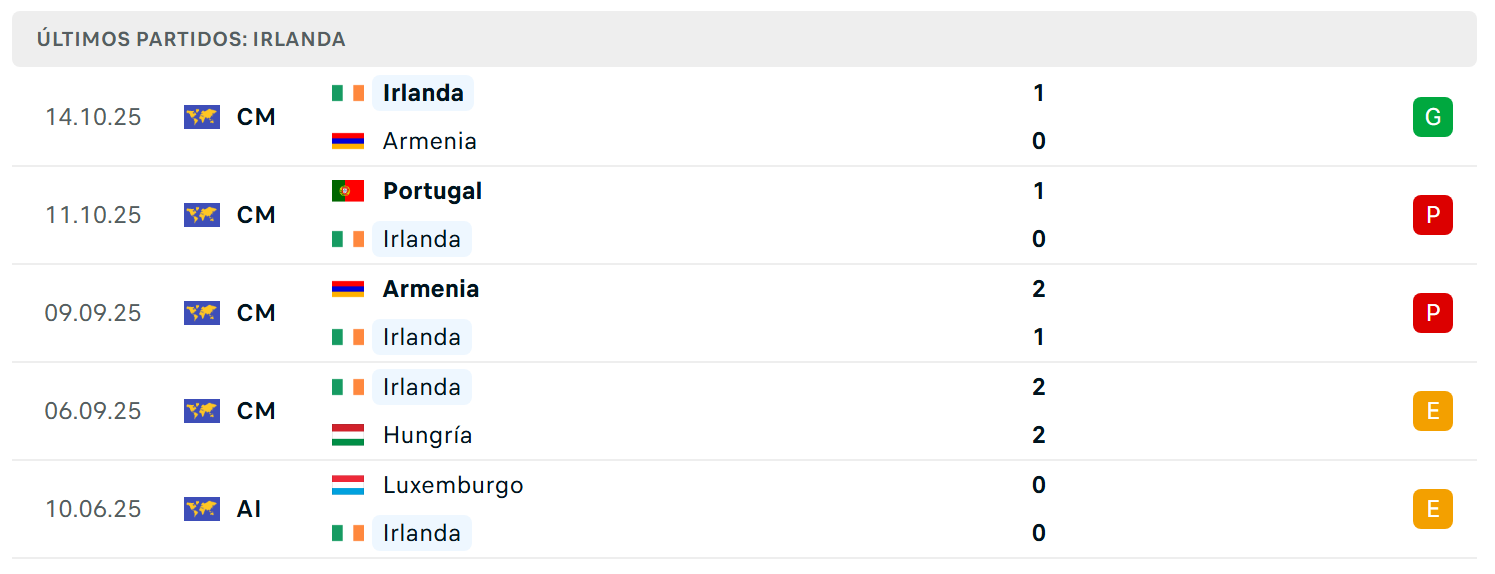1495x574 pixels.
Task: Click the Últimos Partidos: Irlanda header
Action: click(x=191, y=39)
